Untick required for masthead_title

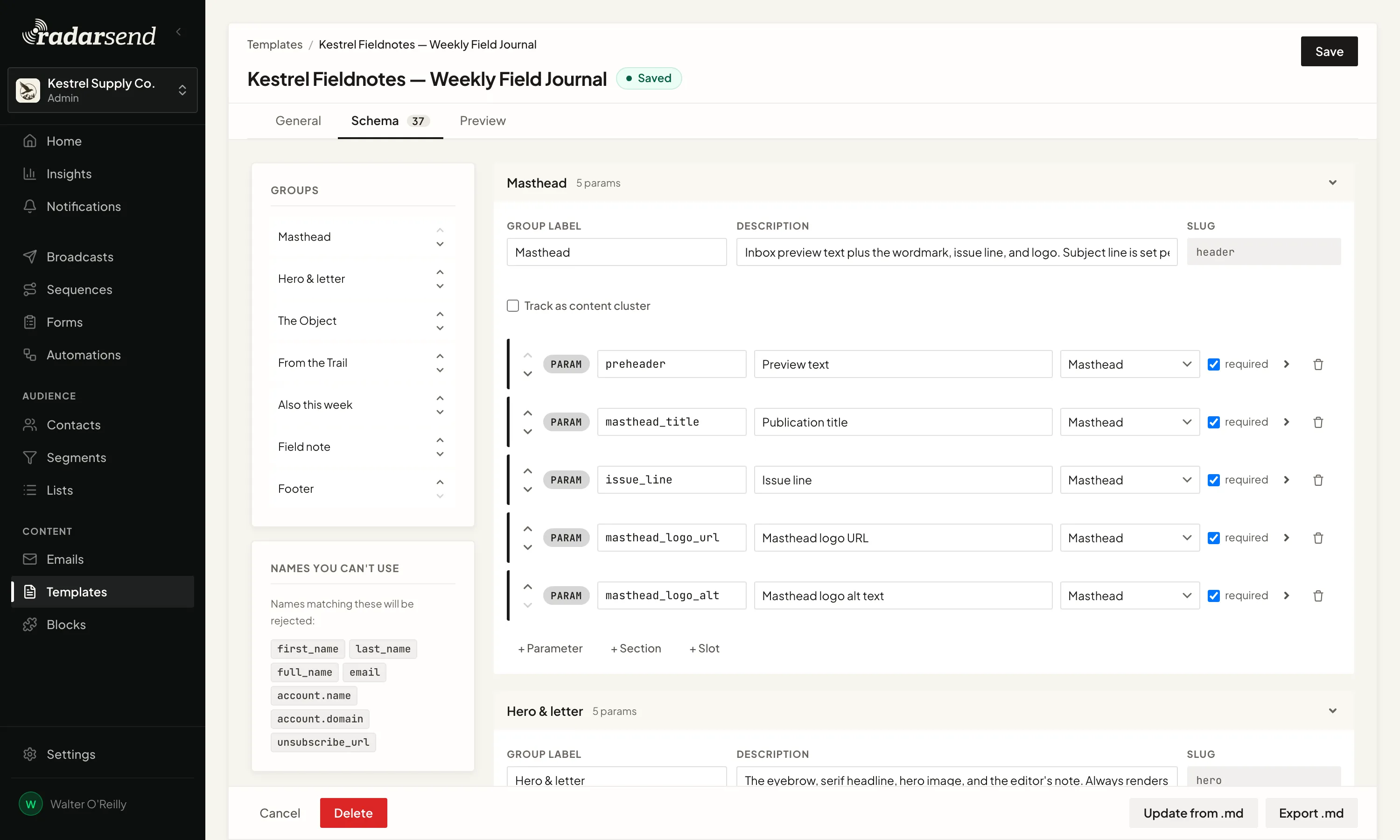[1213, 422]
